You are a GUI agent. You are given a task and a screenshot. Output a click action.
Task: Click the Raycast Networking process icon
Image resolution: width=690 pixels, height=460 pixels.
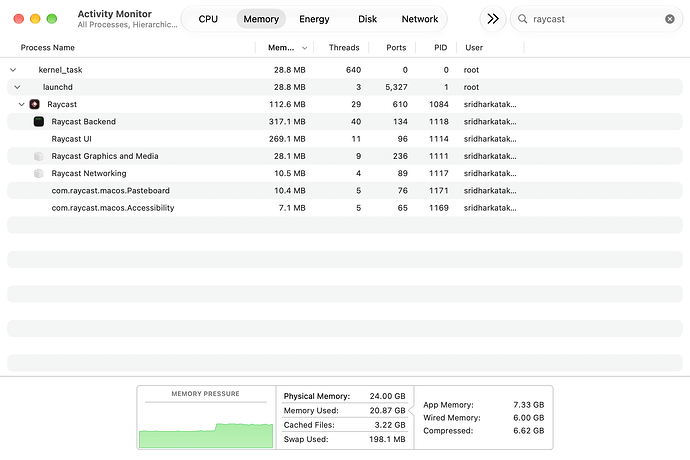point(39,173)
